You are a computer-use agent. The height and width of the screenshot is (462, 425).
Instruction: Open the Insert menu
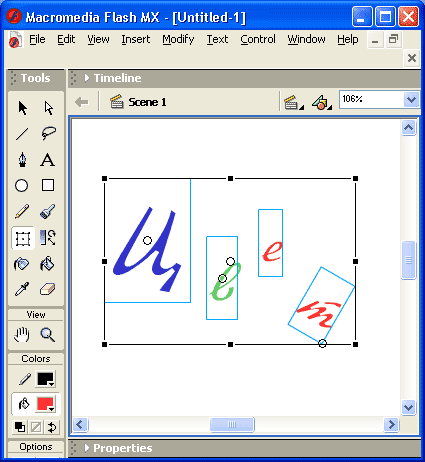(136, 39)
